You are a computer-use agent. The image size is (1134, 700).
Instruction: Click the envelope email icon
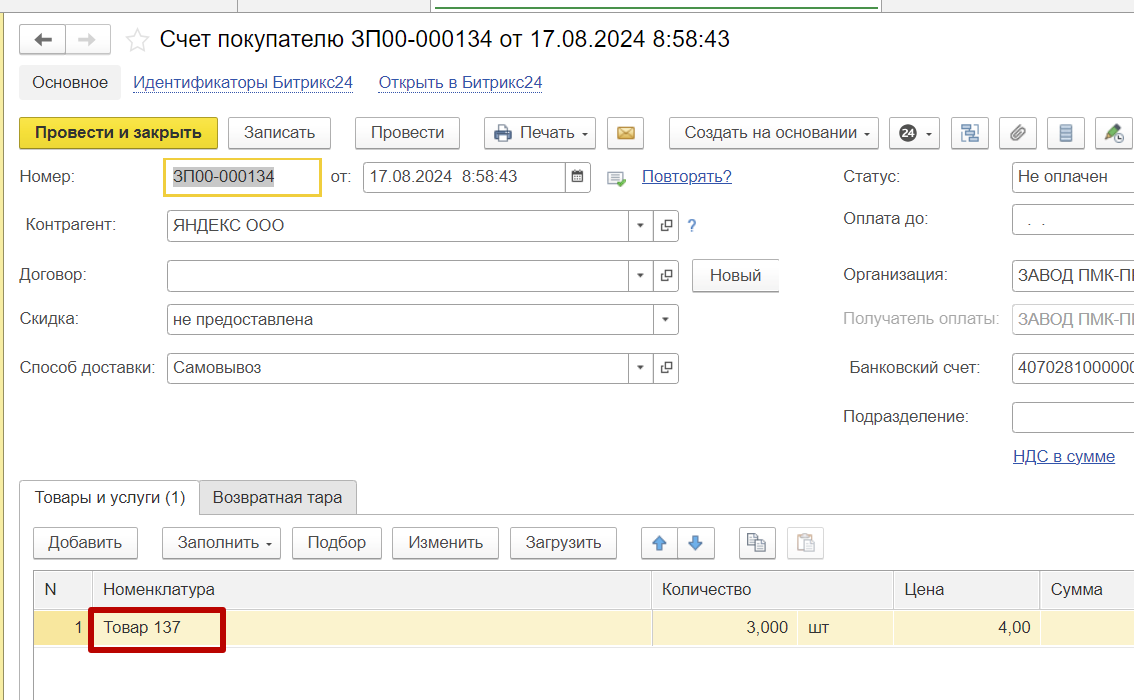[625, 133]
